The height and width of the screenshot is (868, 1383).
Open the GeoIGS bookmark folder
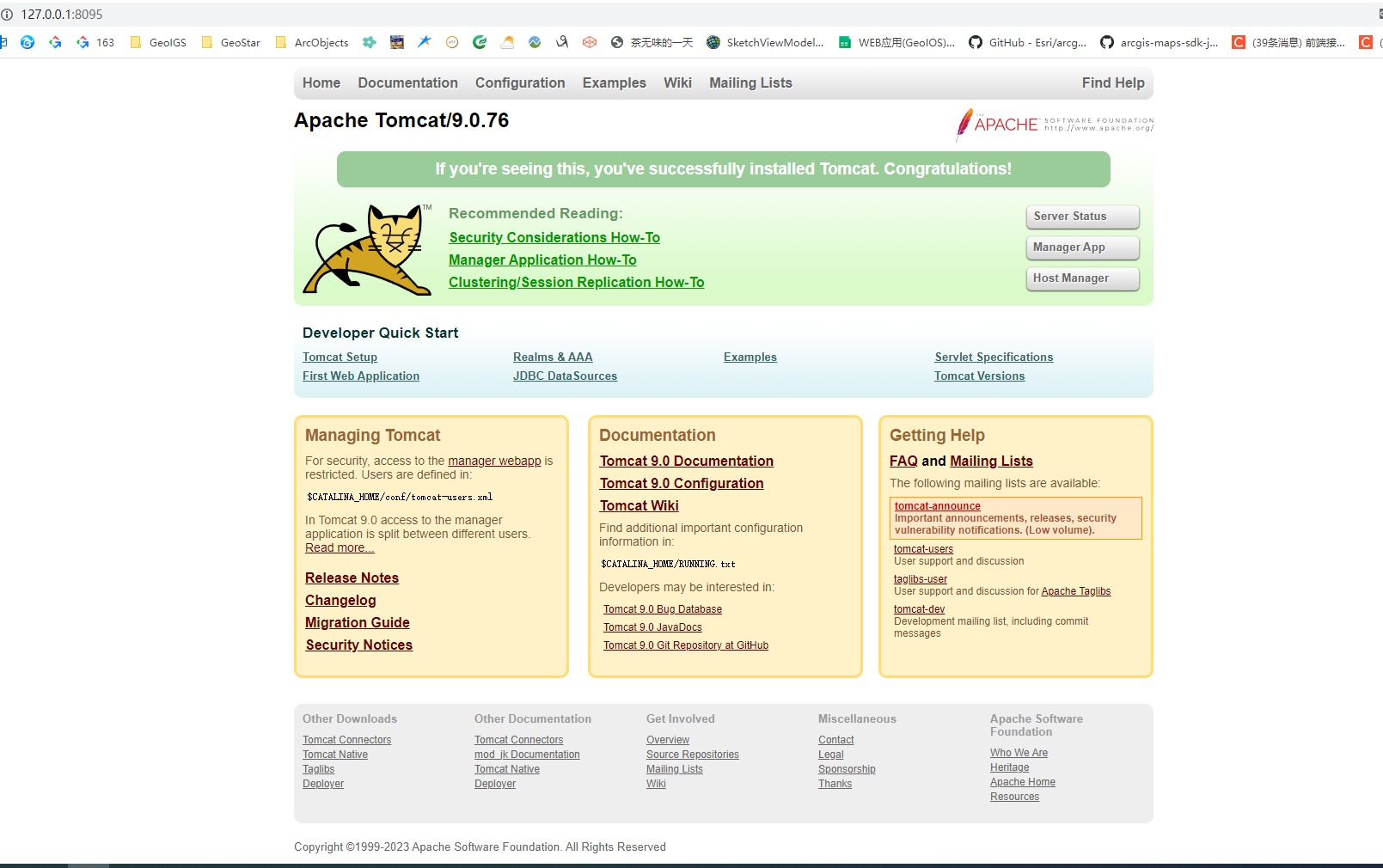point(158,42)
